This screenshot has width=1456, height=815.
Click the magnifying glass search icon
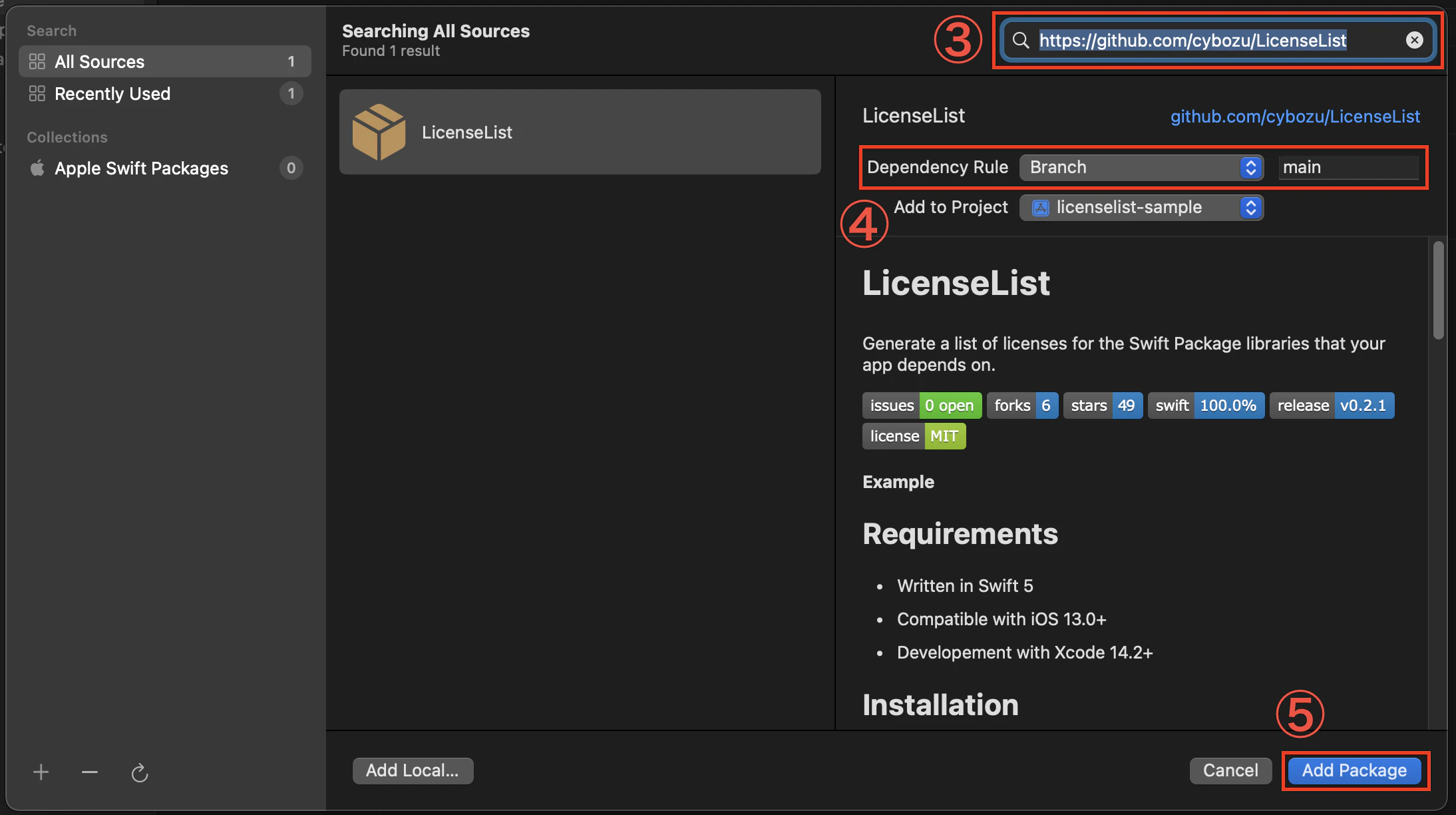coord(1021,40)
